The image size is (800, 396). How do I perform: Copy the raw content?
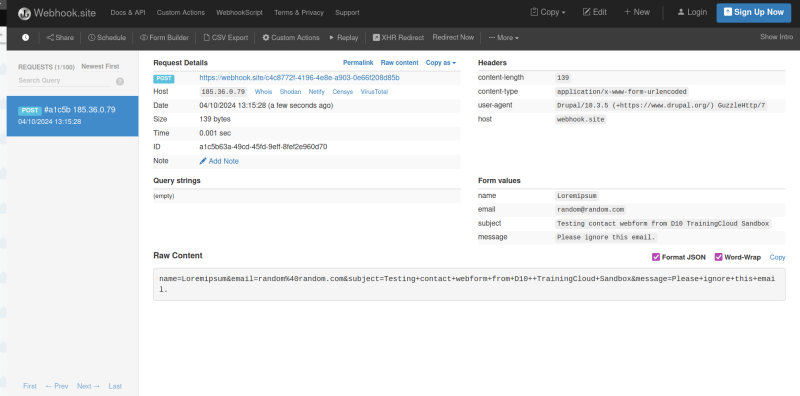[x=778, y=257]
